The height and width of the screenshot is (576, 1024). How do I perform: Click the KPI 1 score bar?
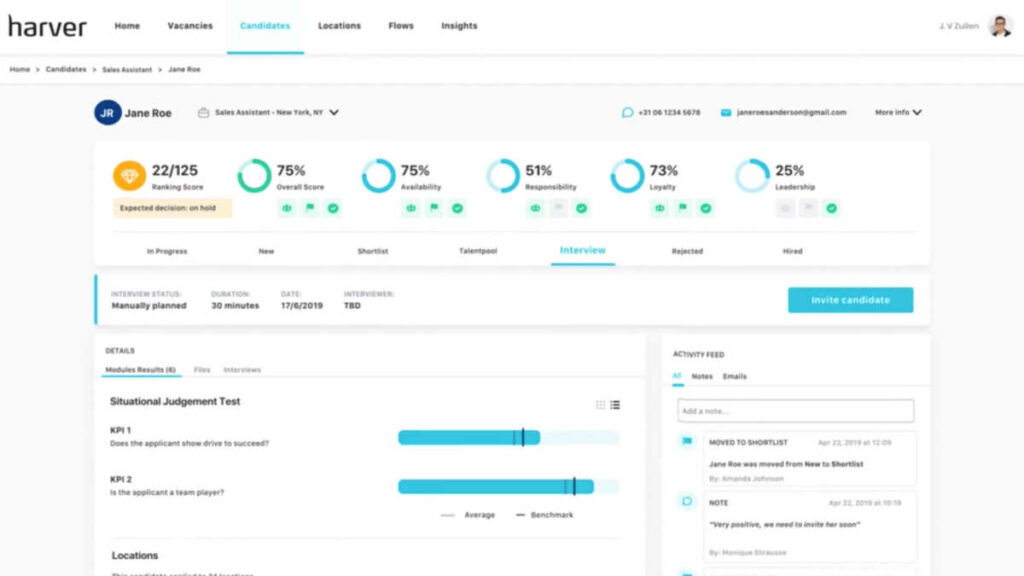(508, 437)
